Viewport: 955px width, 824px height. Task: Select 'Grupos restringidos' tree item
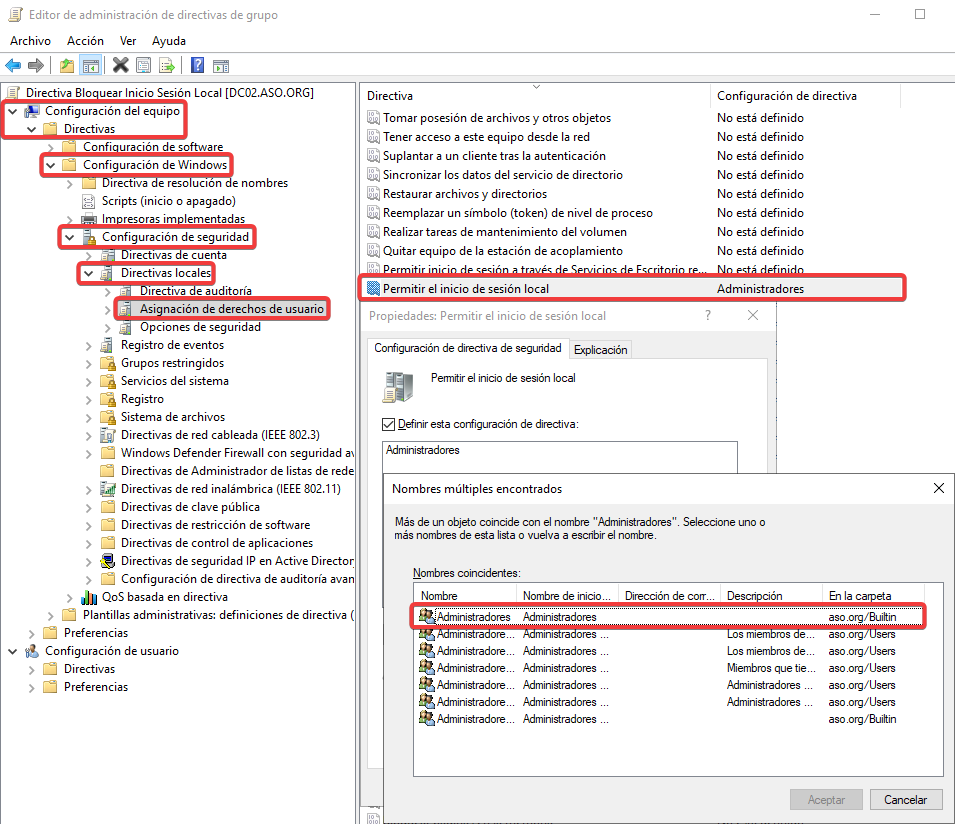[172, 363]
